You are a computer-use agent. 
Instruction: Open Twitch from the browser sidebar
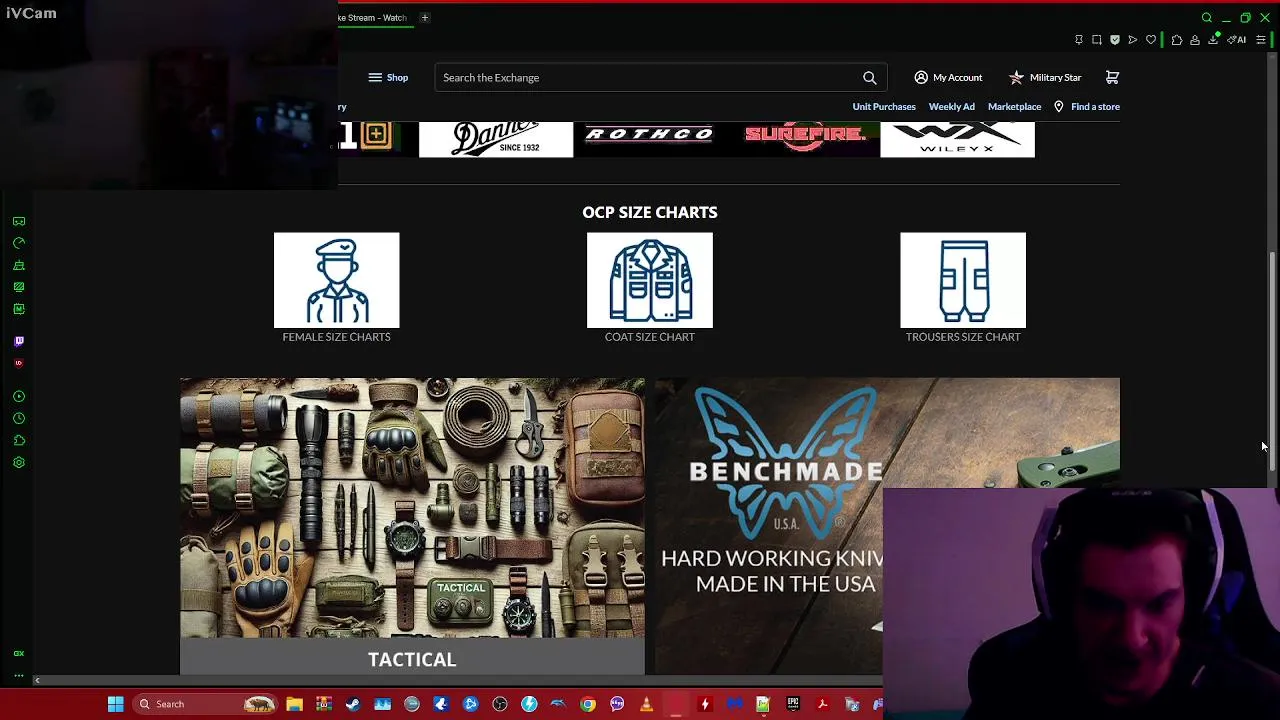(x=19, y=341)
